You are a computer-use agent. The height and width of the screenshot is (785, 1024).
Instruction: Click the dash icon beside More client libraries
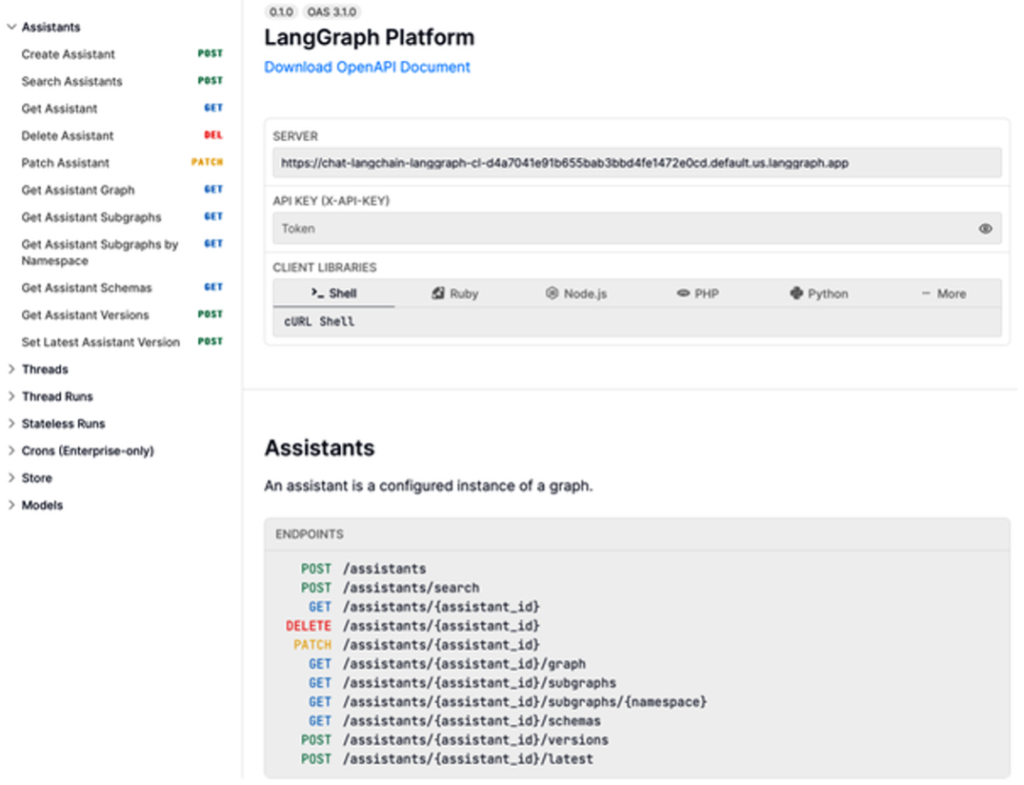coord(925,293)
